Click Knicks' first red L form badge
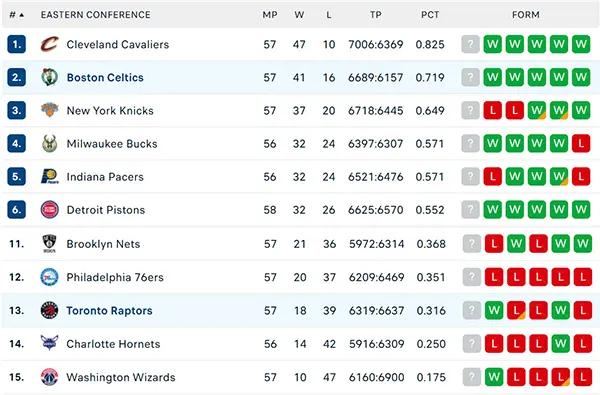The width and height of the screenshot is (600, 395). (x=492, y=110)
